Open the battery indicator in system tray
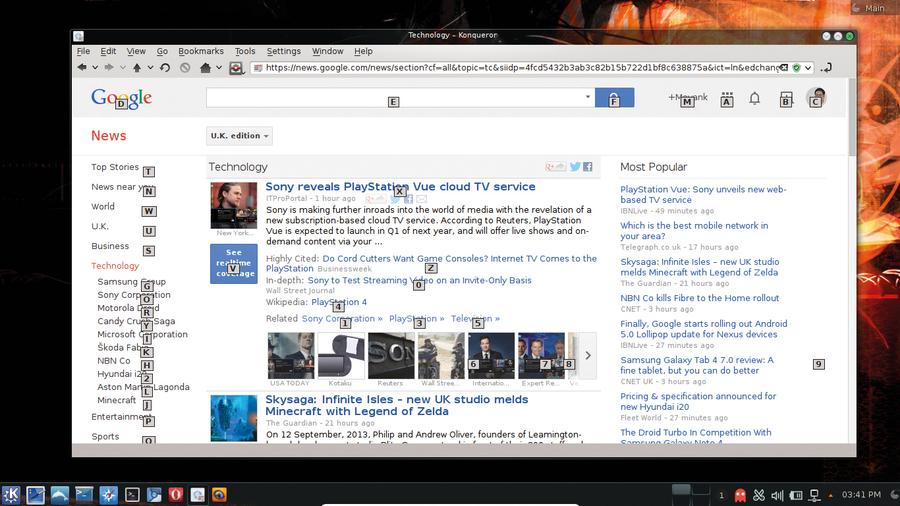This screenshot has height=506, width=900. pyautogui.click(x=796, y=495)
